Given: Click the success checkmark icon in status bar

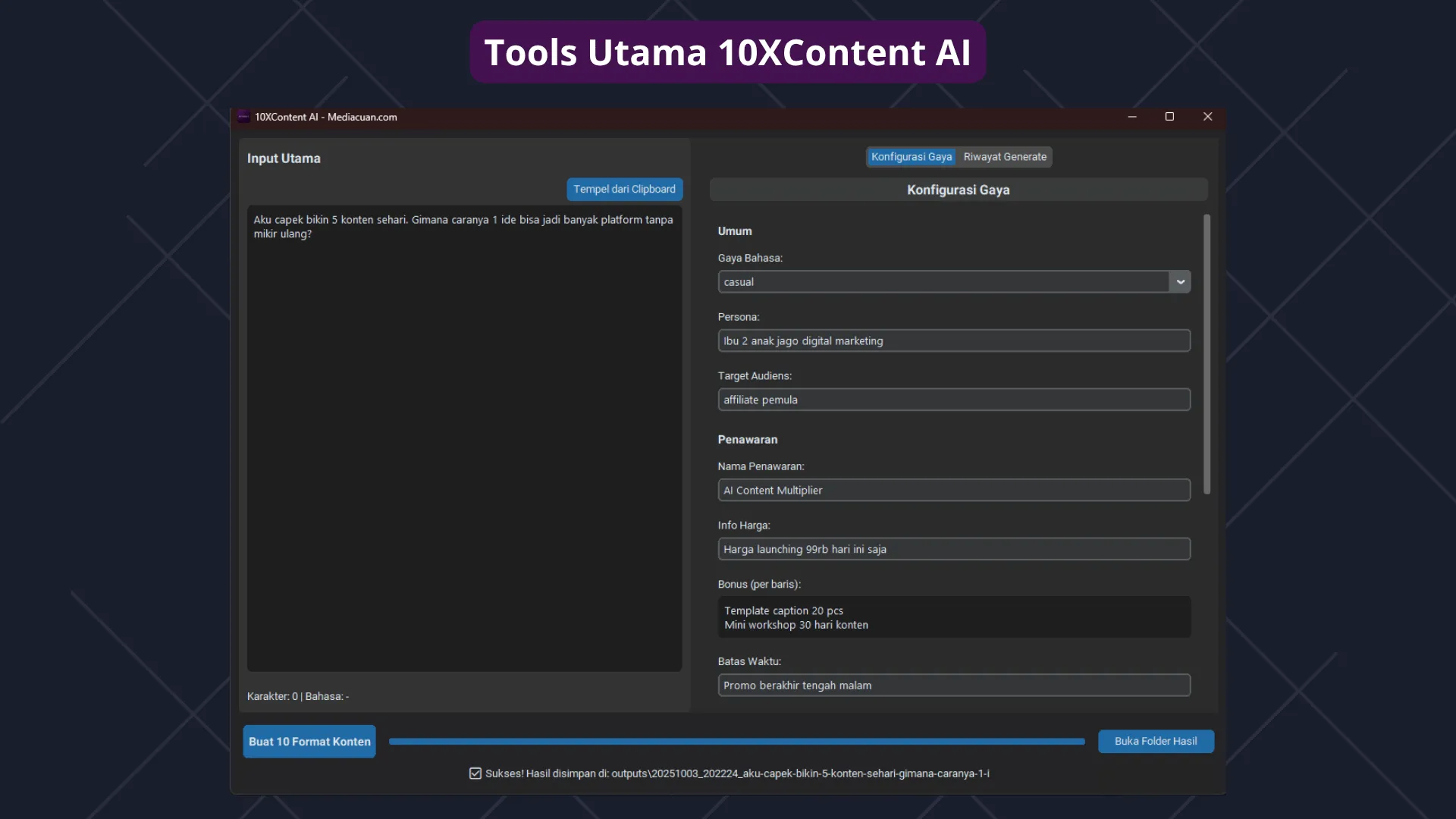Looking at the screenshot, I should tap(475, 773).
